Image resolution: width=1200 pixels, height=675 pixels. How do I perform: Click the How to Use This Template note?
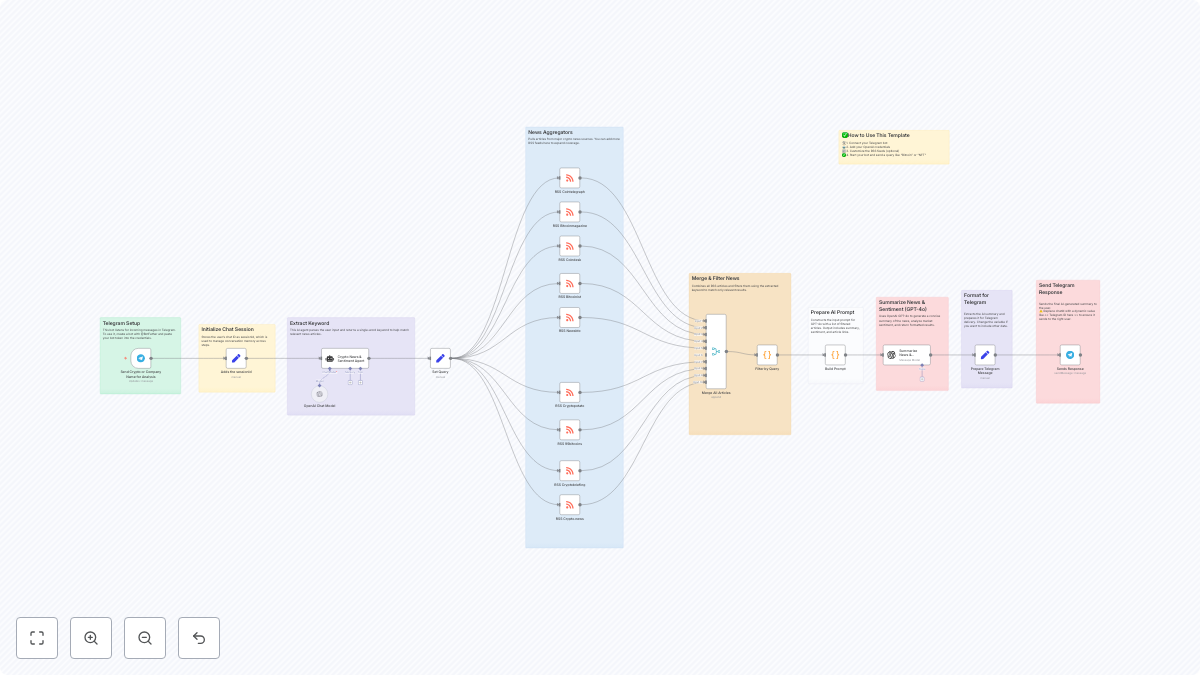(x=893, y=146)
